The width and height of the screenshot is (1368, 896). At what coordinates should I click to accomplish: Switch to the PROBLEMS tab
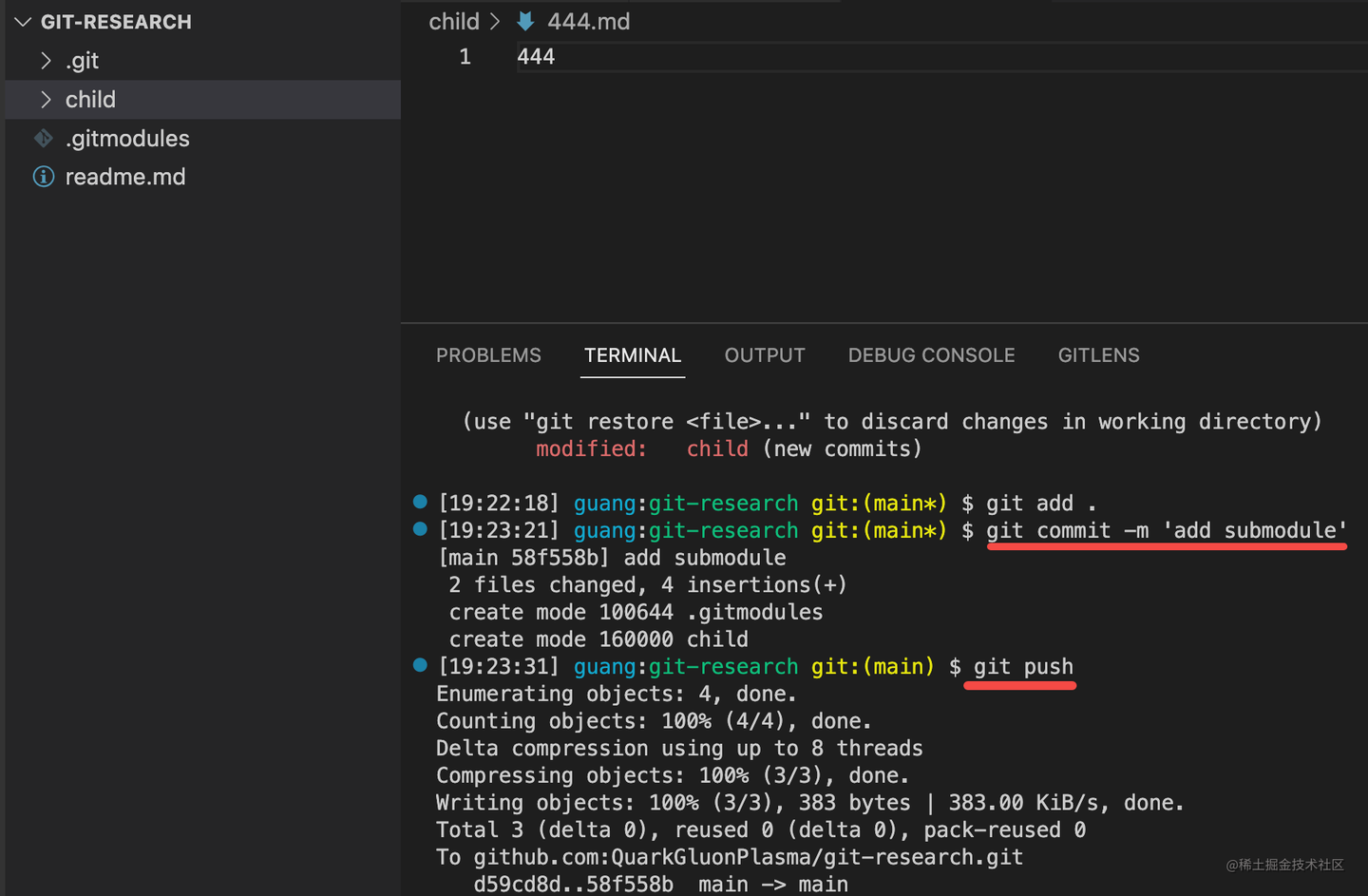click(488, 354)
